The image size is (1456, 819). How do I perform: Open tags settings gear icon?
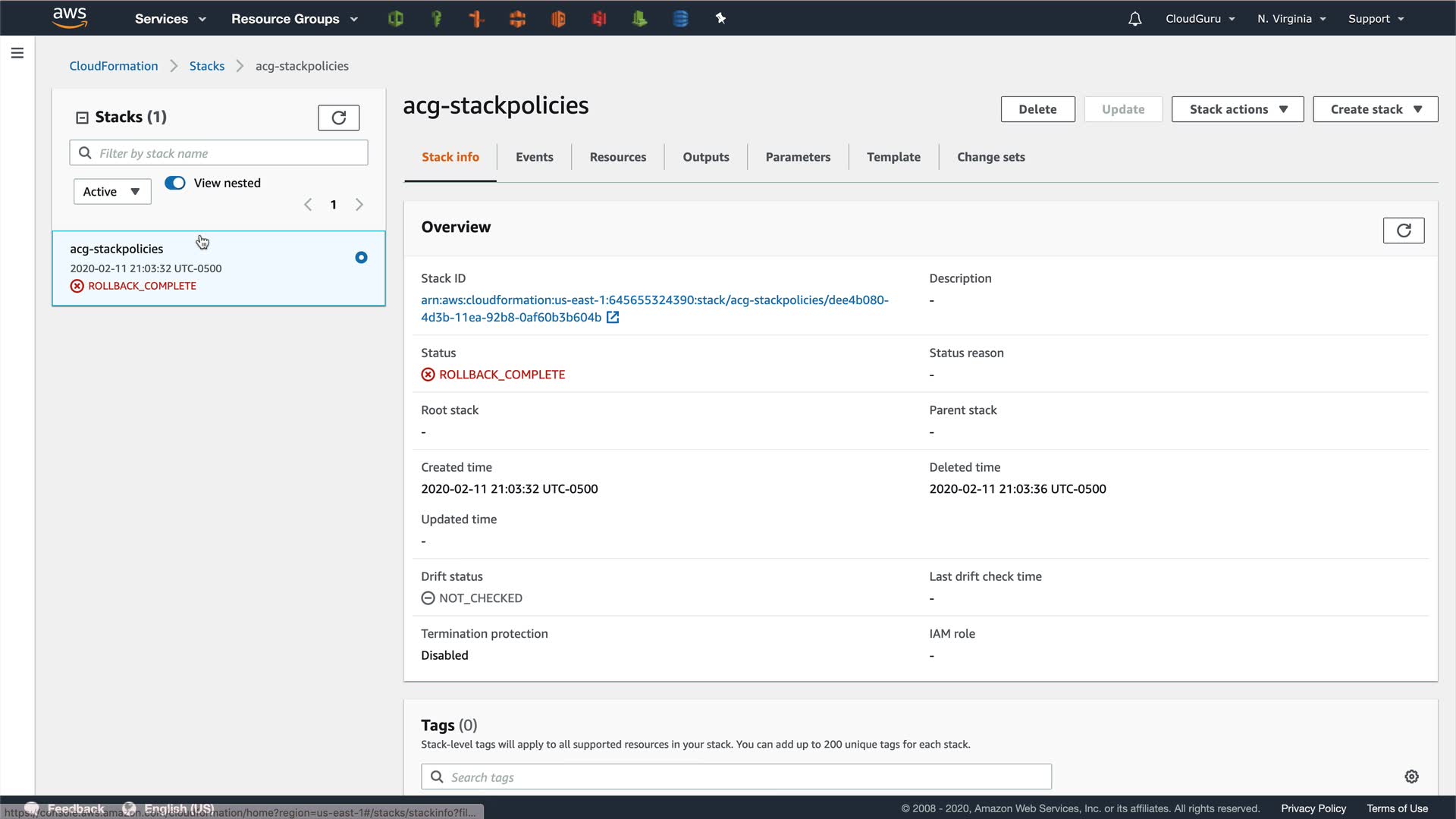tap(1411, 777)
